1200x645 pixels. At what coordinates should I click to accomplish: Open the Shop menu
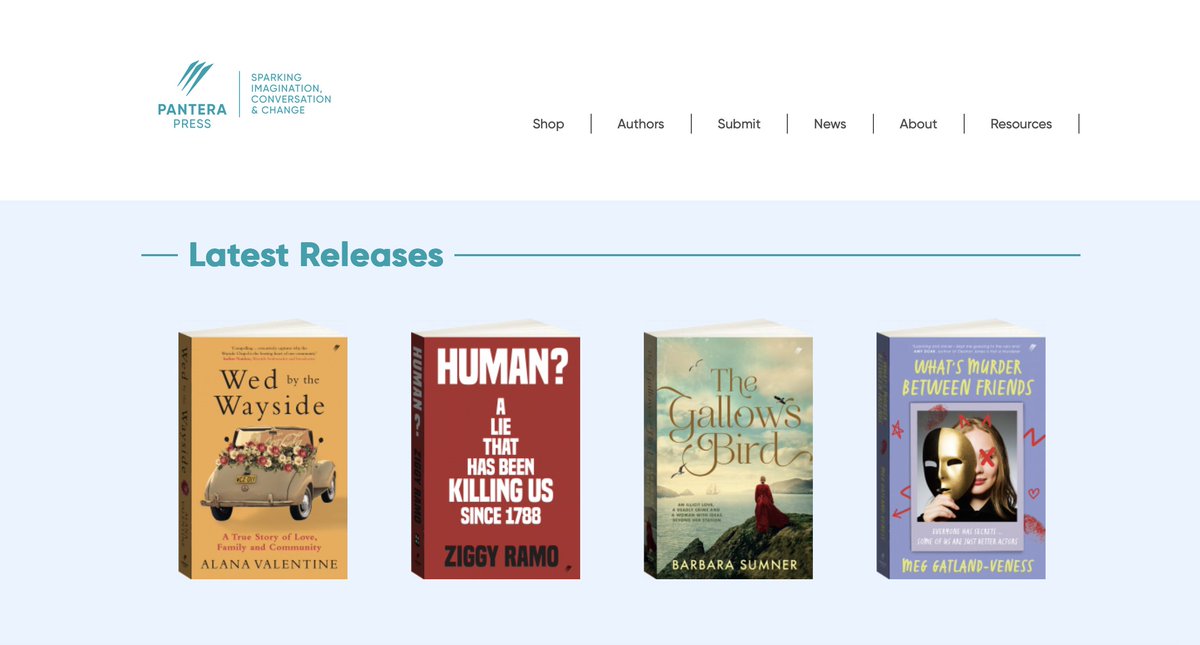[548, 124]
